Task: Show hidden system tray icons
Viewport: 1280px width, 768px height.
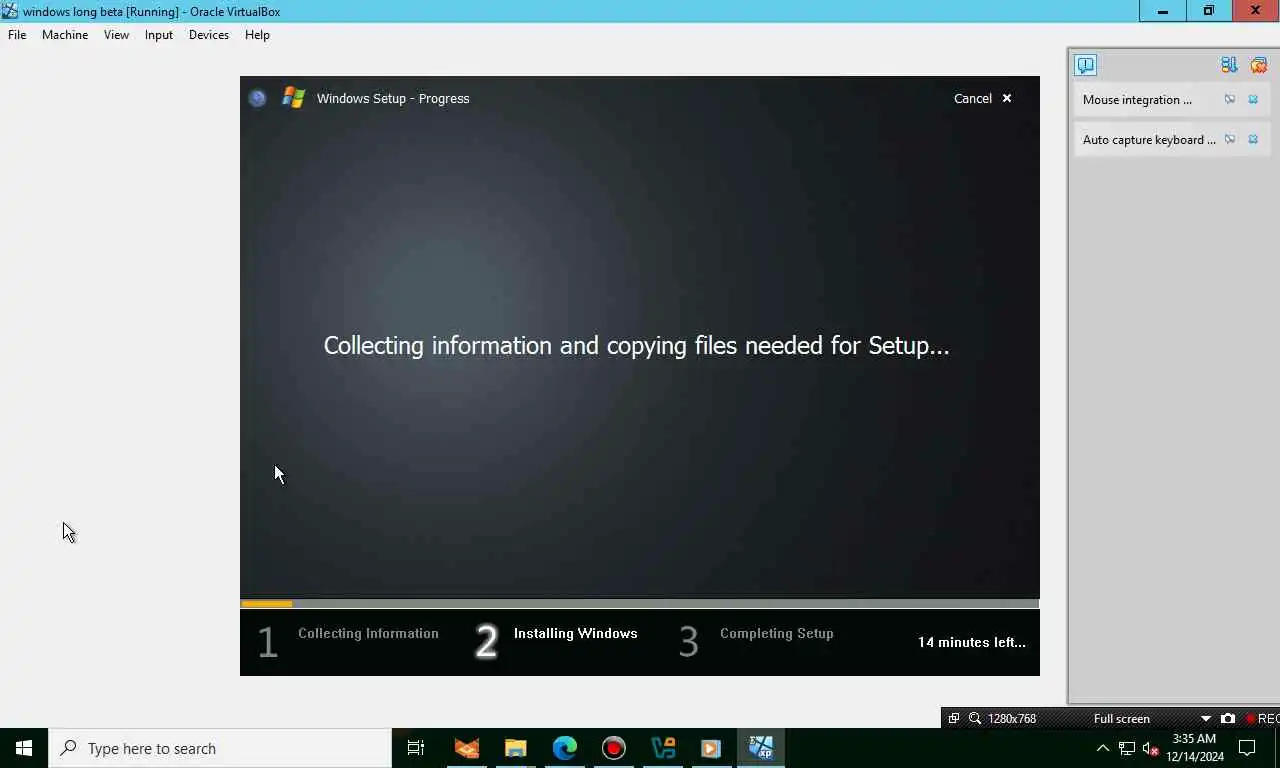Action: click(1103, 748)
